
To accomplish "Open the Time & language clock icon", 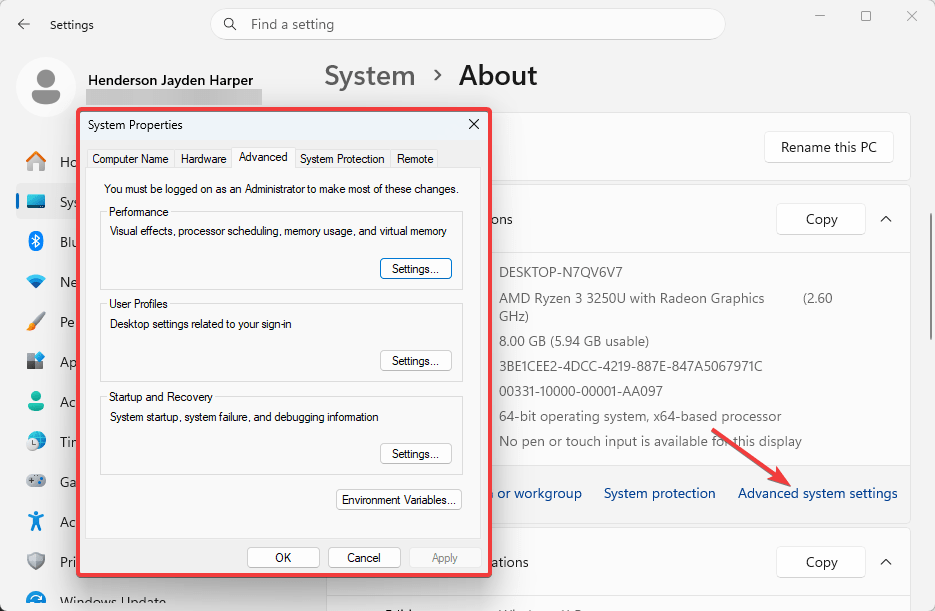I will pos(36,441).
